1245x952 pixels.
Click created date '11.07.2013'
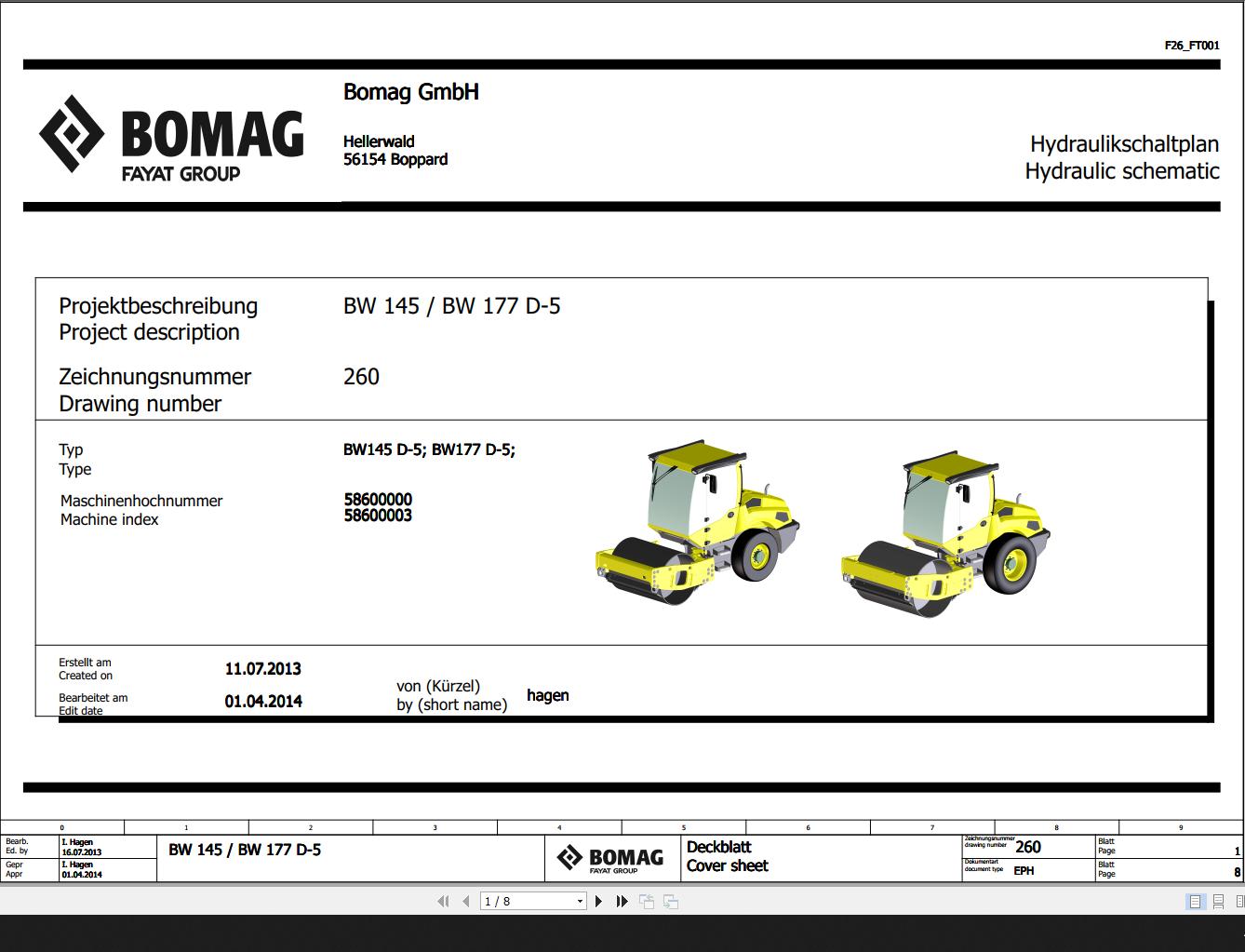coord(263,669)
